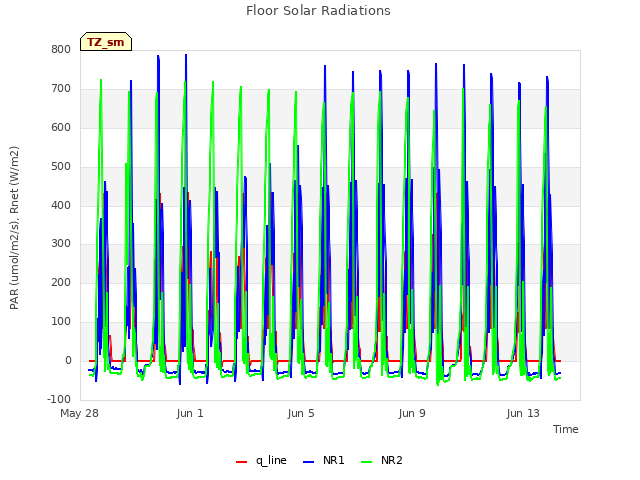Toggle the q_line legend entry
This screenshot has width=640, height=480.
[x=261, y=461]
